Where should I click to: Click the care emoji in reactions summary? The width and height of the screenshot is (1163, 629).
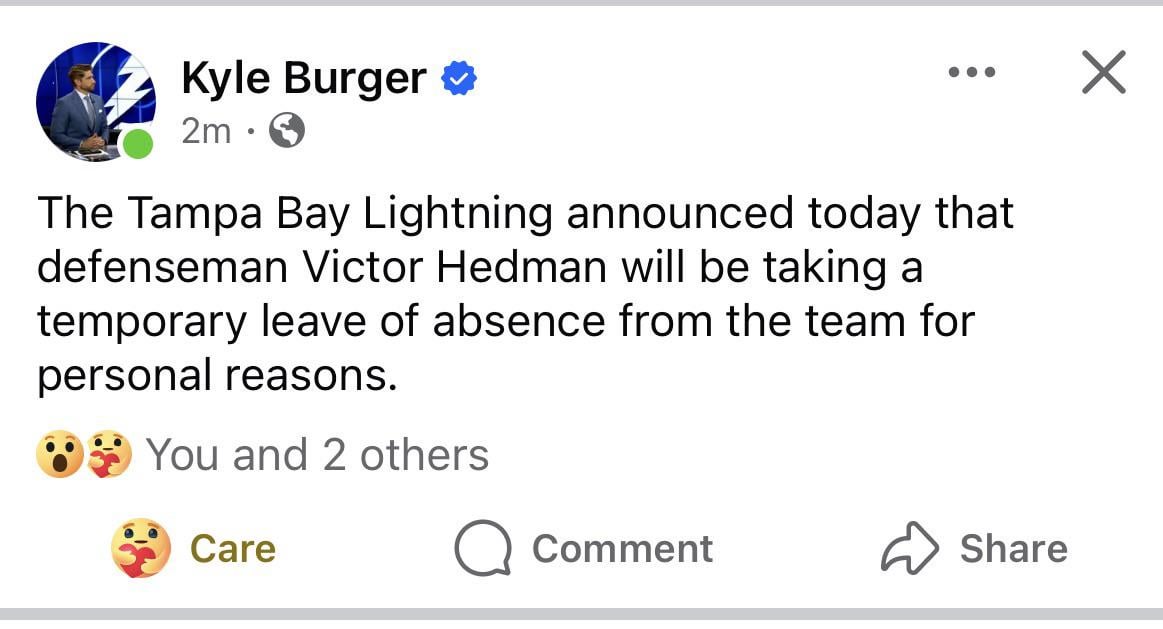pyautogui.click(x=108, y=455)
